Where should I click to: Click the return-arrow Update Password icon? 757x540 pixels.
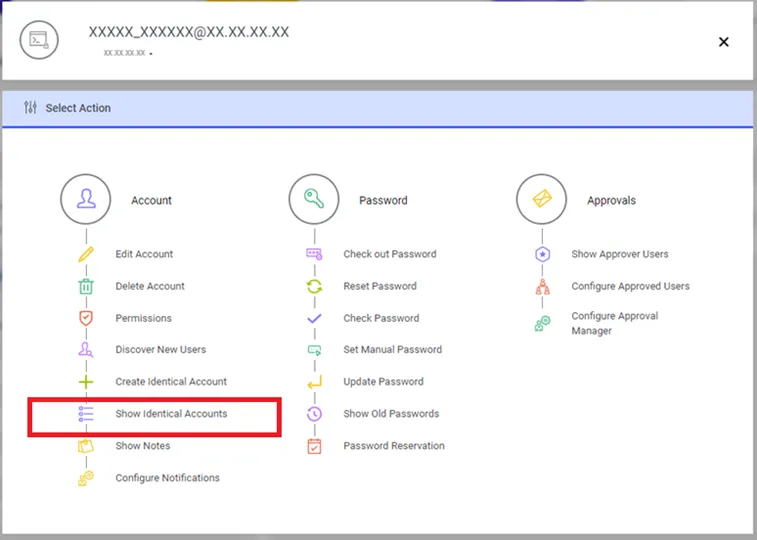314,382
